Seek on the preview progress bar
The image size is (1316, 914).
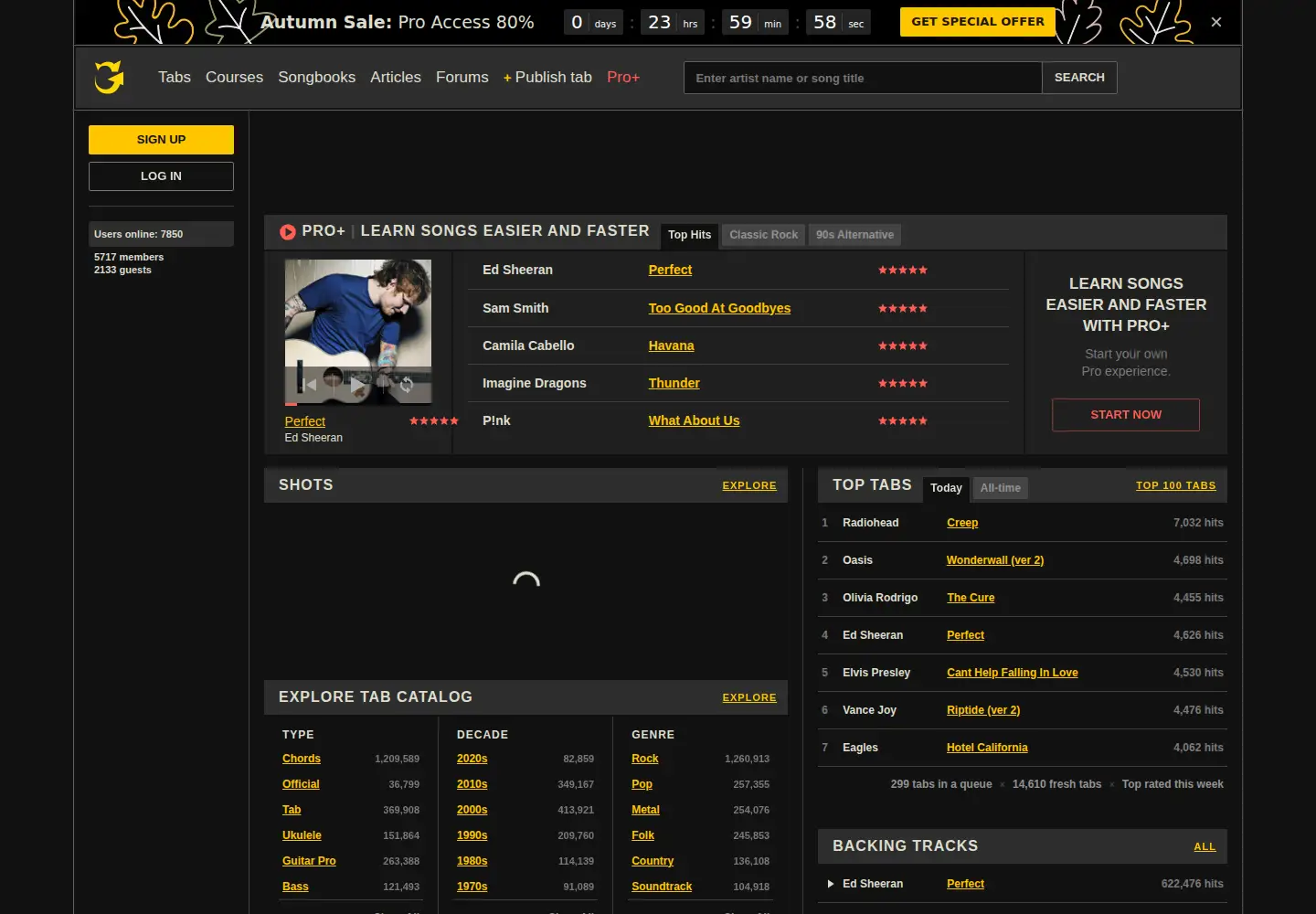point(358,404)
